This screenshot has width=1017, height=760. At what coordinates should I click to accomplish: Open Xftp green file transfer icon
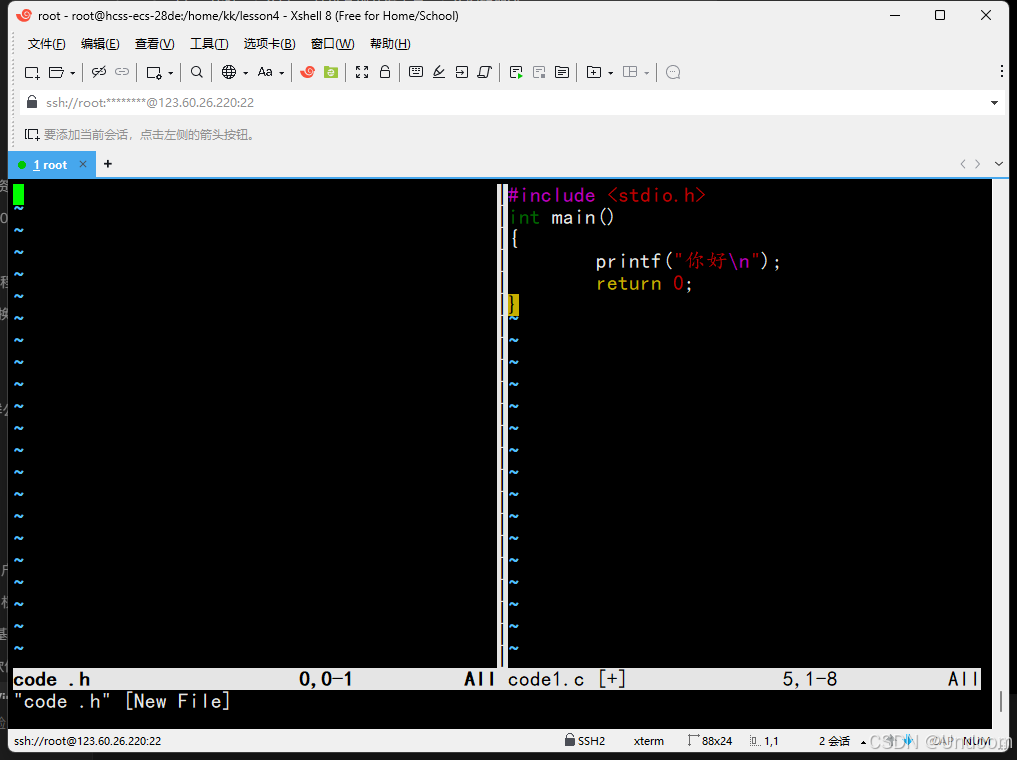point(331,72)
